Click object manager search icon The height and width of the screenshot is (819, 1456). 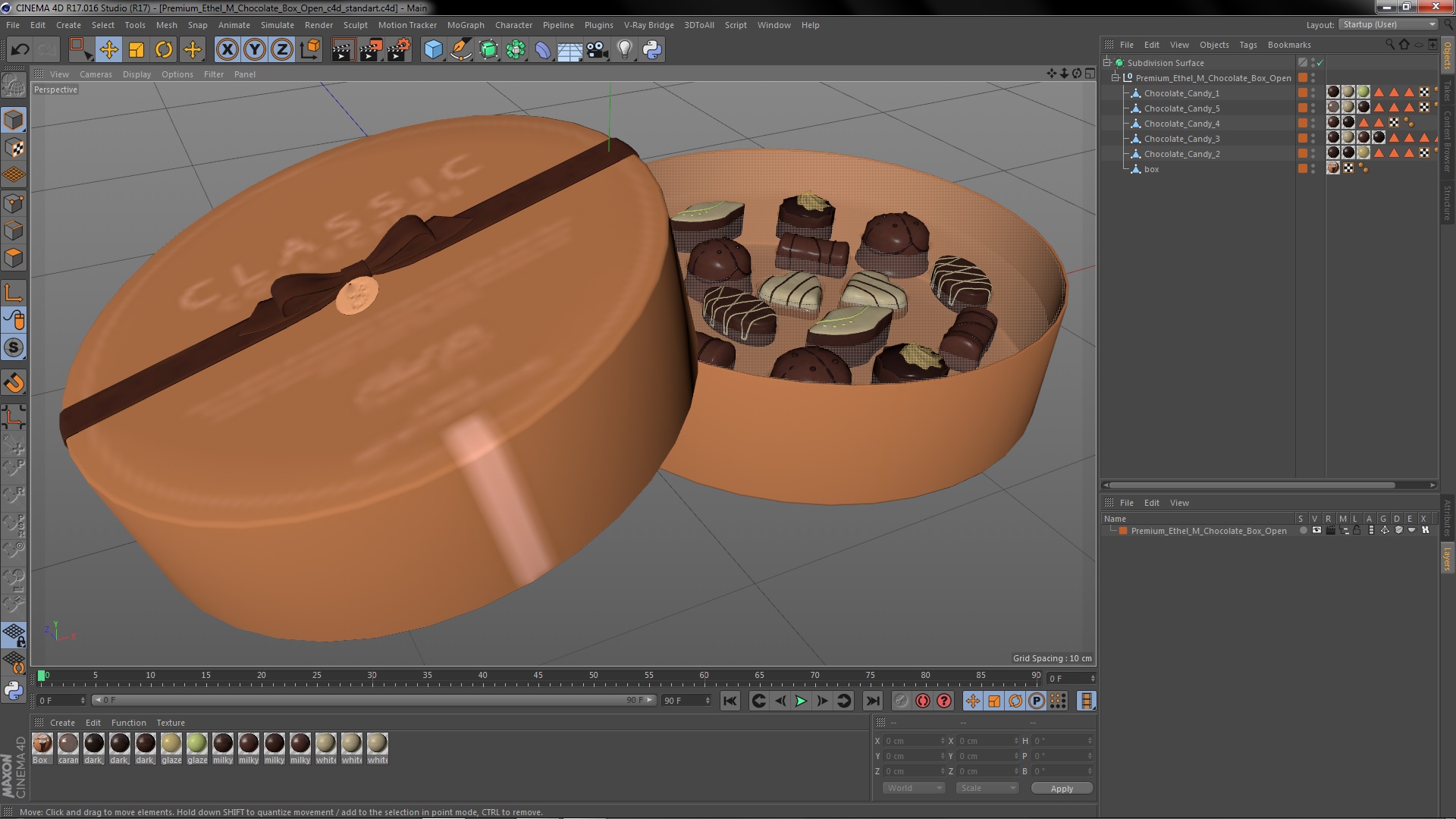click(1389, 45)
